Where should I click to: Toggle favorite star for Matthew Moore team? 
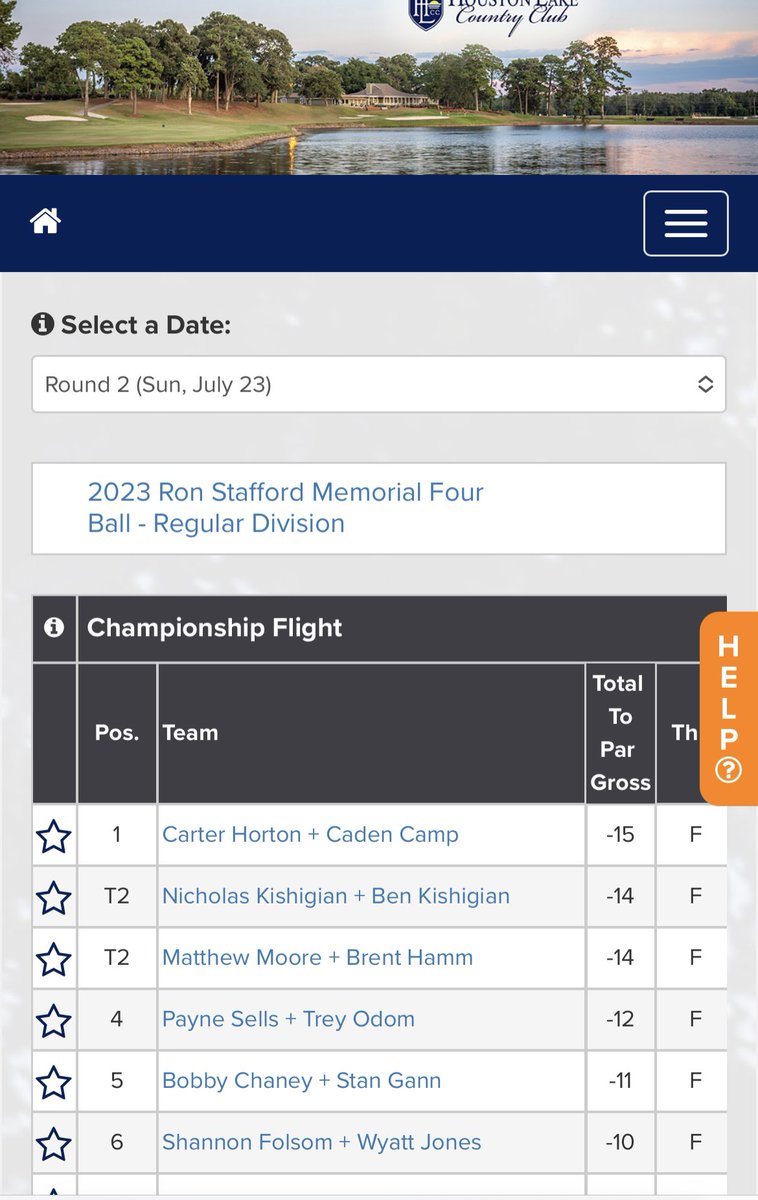point(54,959)
